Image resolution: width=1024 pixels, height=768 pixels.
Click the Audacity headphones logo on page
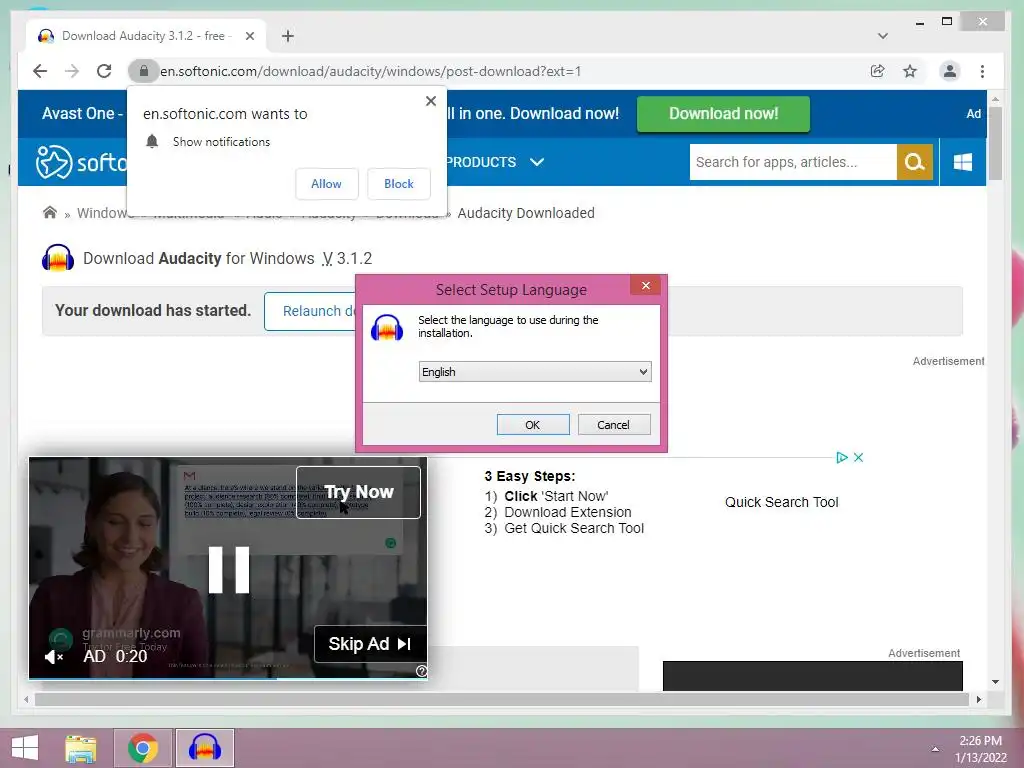click(57, 258)
